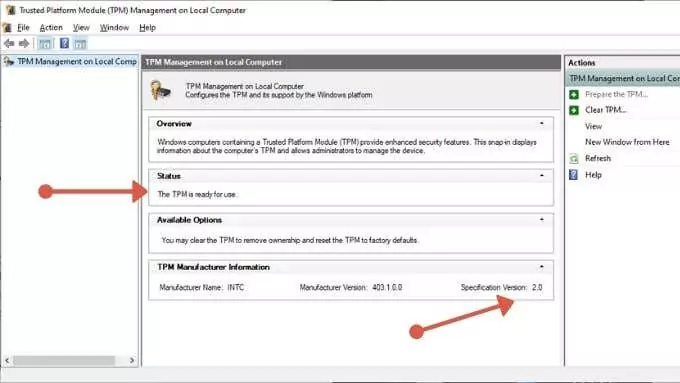The height and width of the screenshot is (383, 680).
Task: Click the Back arrow toolbar icon
Action: pyautogui.click(x=9, y=43)
